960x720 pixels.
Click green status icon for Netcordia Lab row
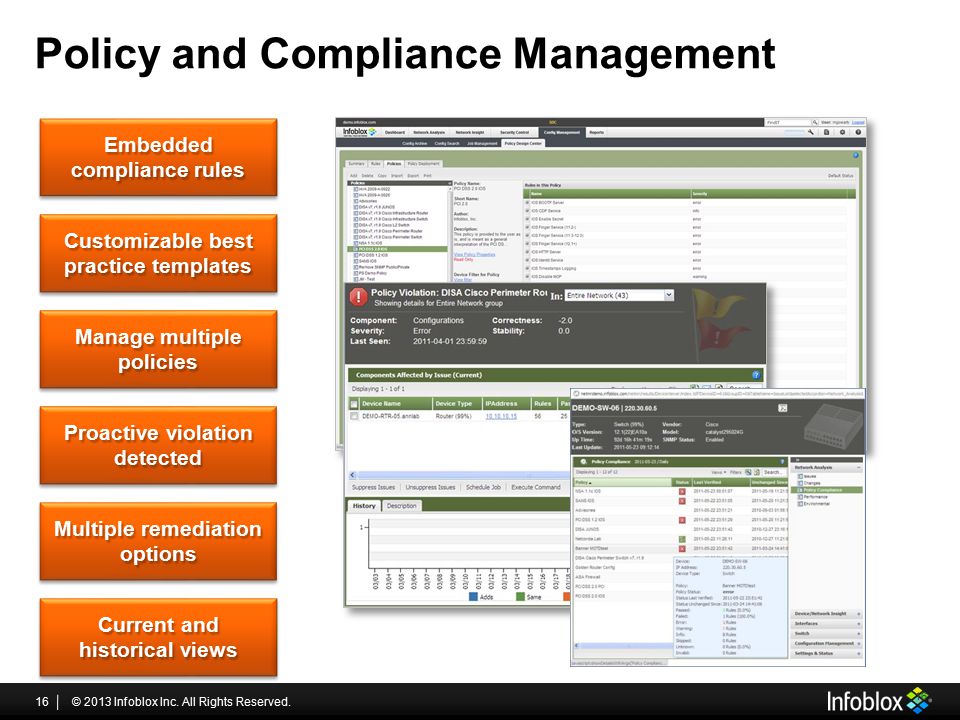(682, 539)
